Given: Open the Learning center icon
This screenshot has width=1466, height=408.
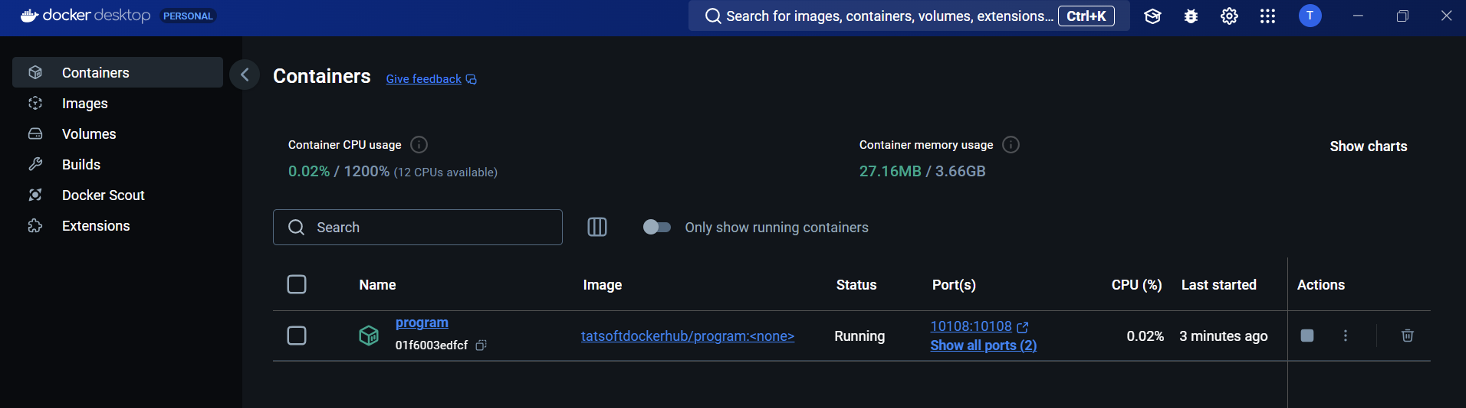Looking at the screenshot, I should (1152, 16).
